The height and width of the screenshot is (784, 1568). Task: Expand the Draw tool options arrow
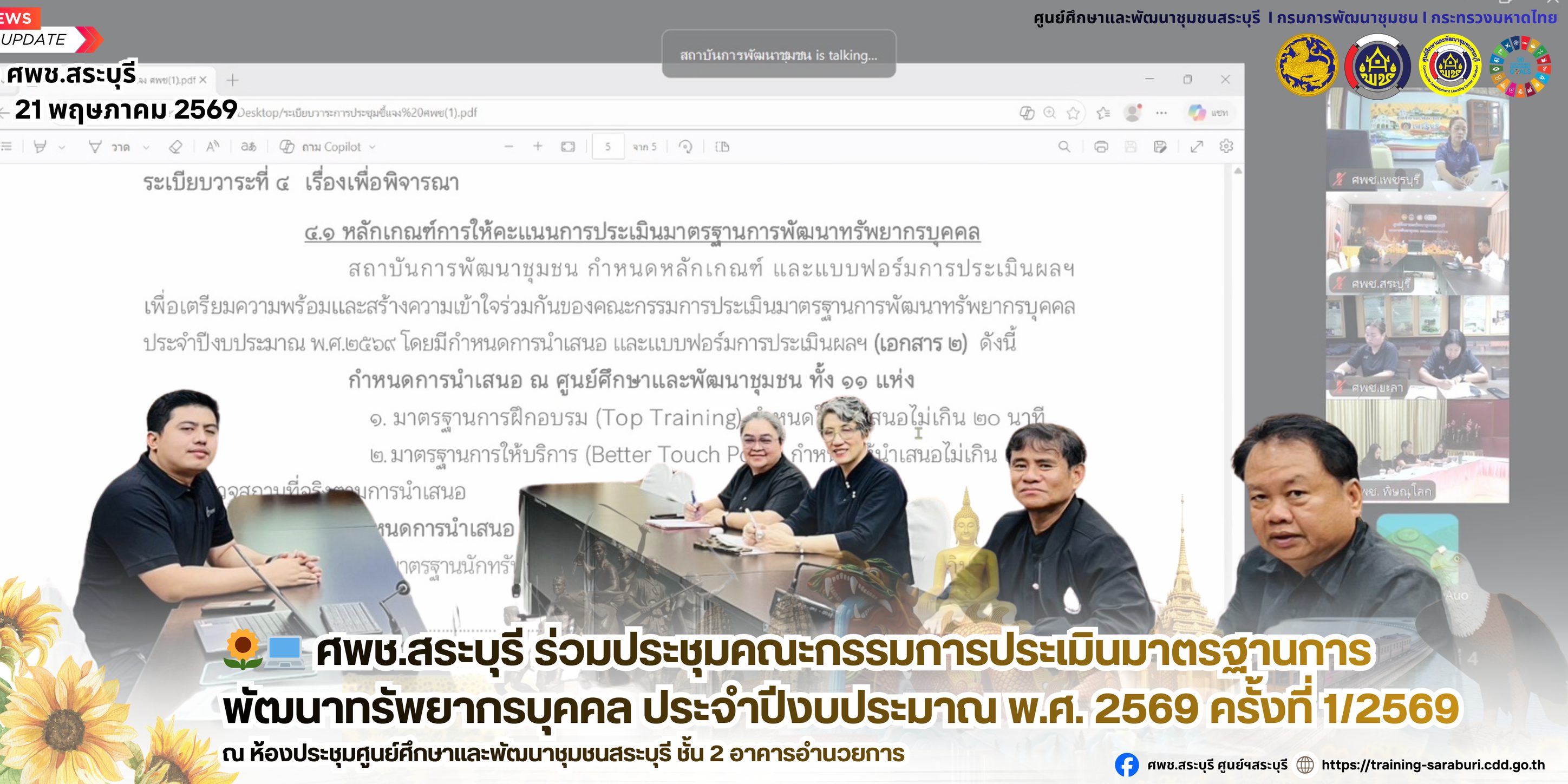click(146, 147)
